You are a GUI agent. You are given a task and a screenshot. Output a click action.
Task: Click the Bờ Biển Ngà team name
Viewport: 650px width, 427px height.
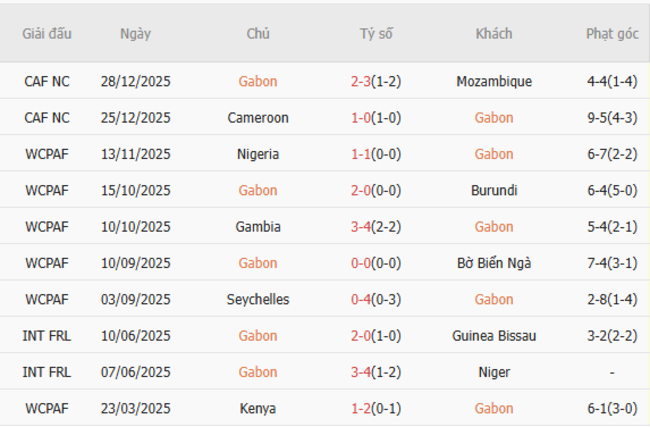coord(493,263)
